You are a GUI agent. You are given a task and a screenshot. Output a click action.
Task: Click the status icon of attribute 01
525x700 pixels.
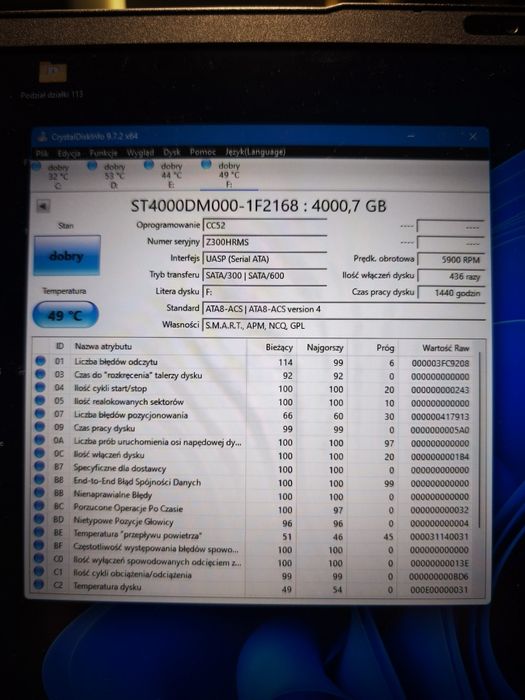point(41,361)
